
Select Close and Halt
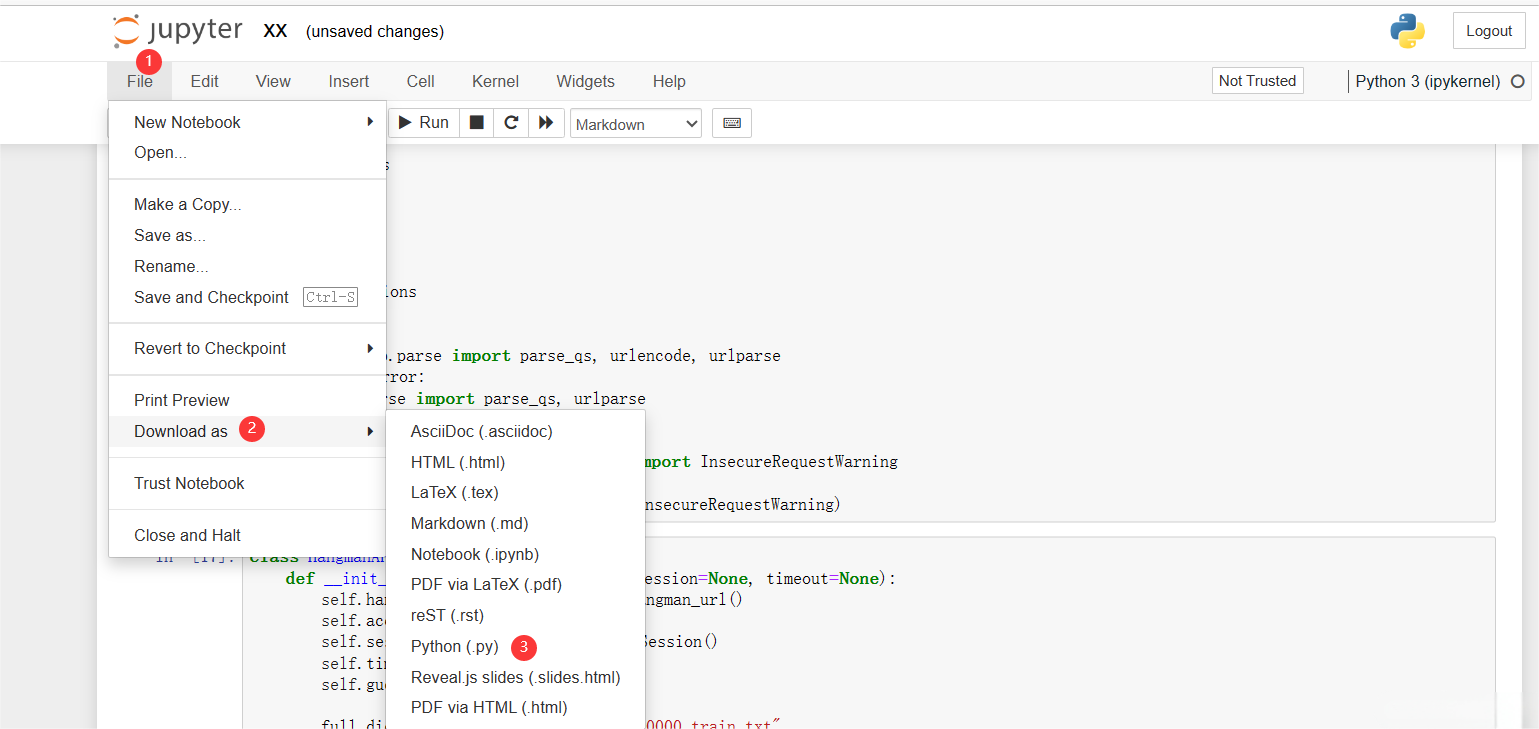(247, 535)
